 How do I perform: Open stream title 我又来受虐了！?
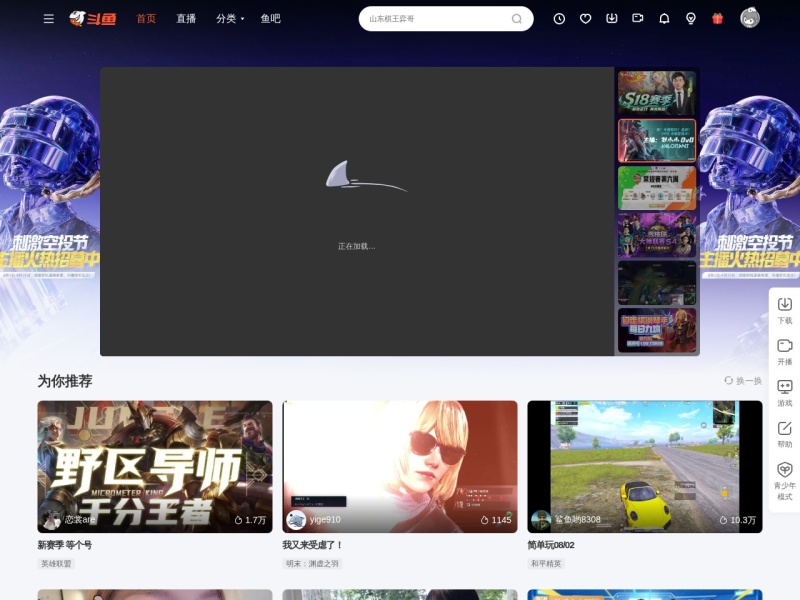point(313,545)
